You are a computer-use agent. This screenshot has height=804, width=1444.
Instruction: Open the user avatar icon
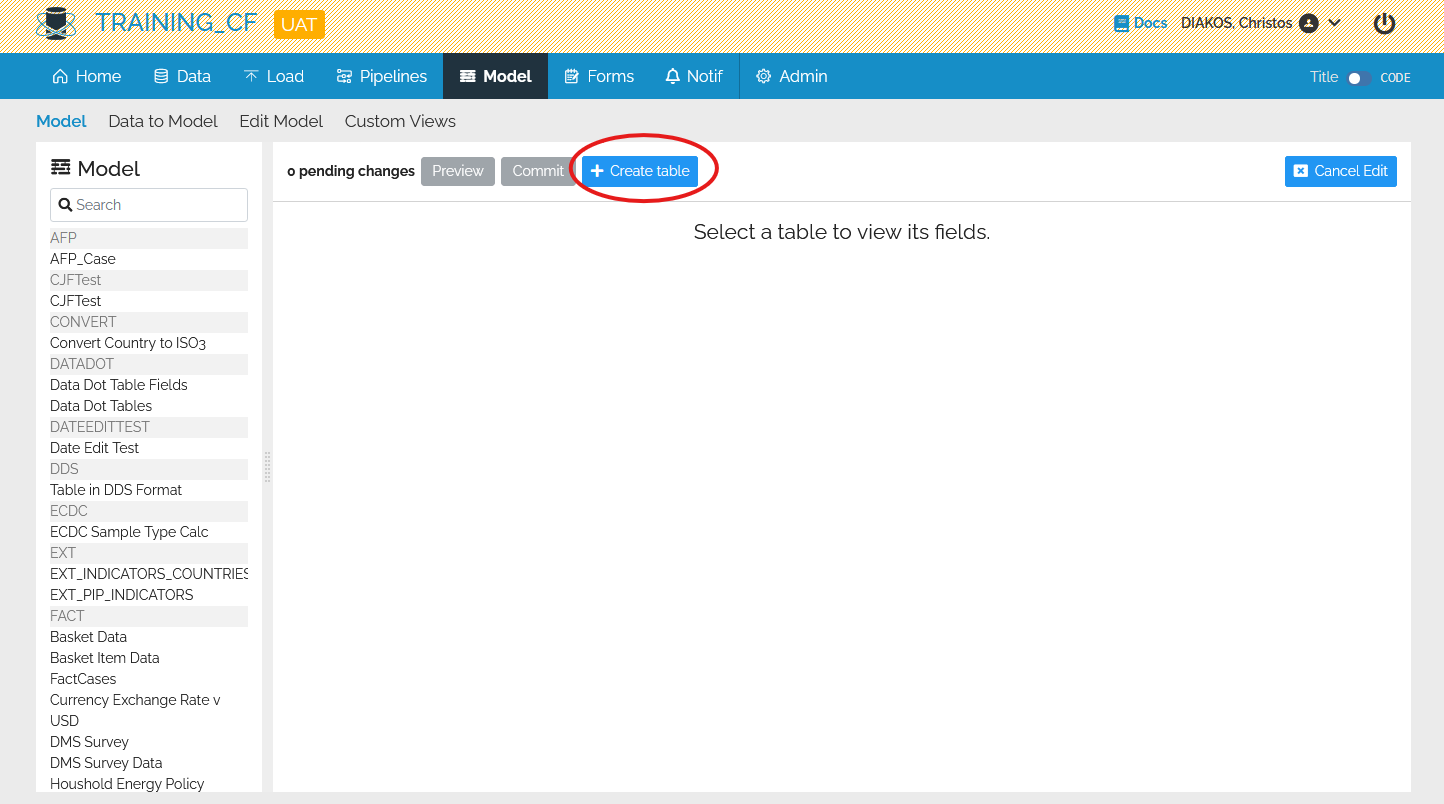[1309, 22]
